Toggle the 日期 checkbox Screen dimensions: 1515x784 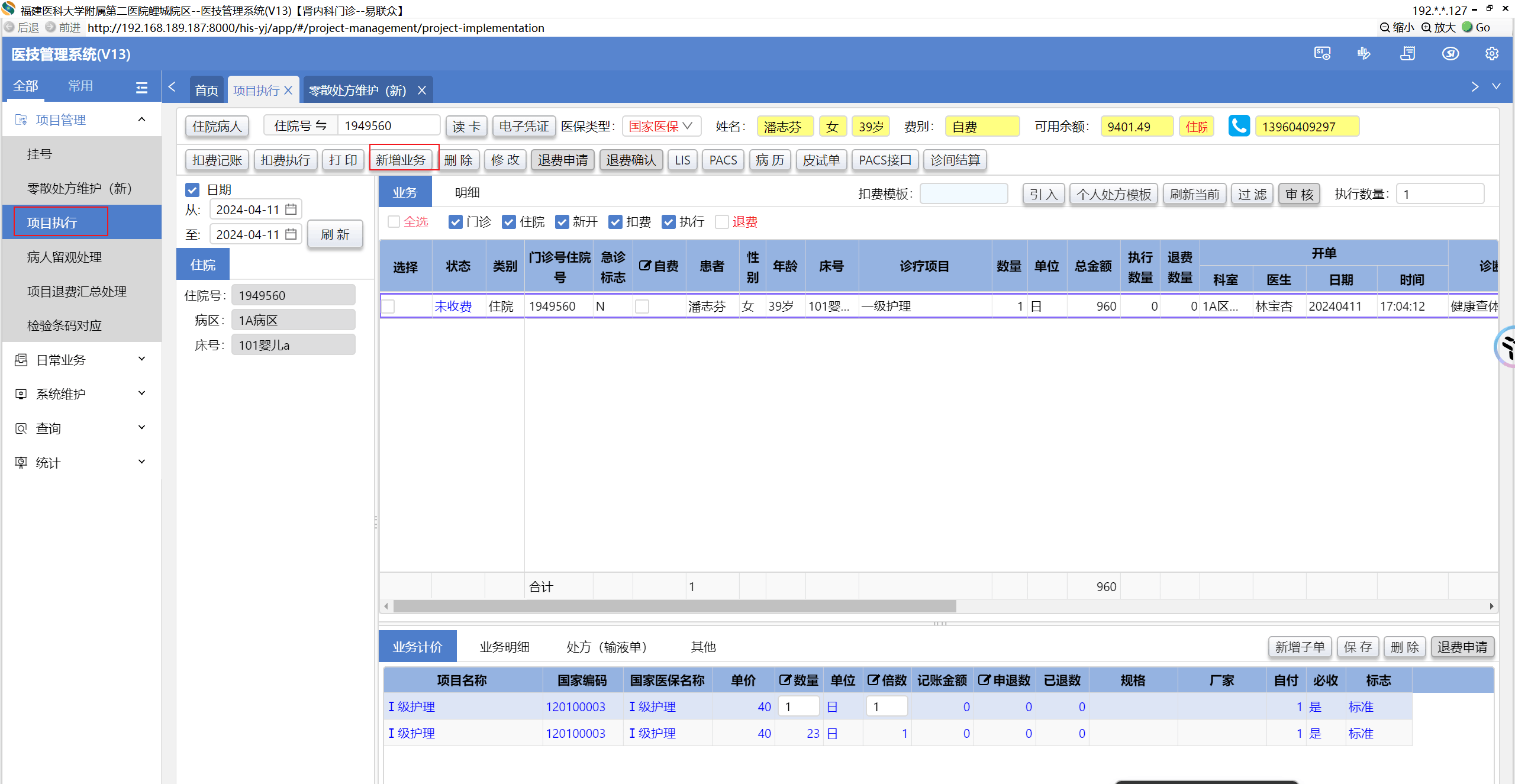click(x=192, y=190)
